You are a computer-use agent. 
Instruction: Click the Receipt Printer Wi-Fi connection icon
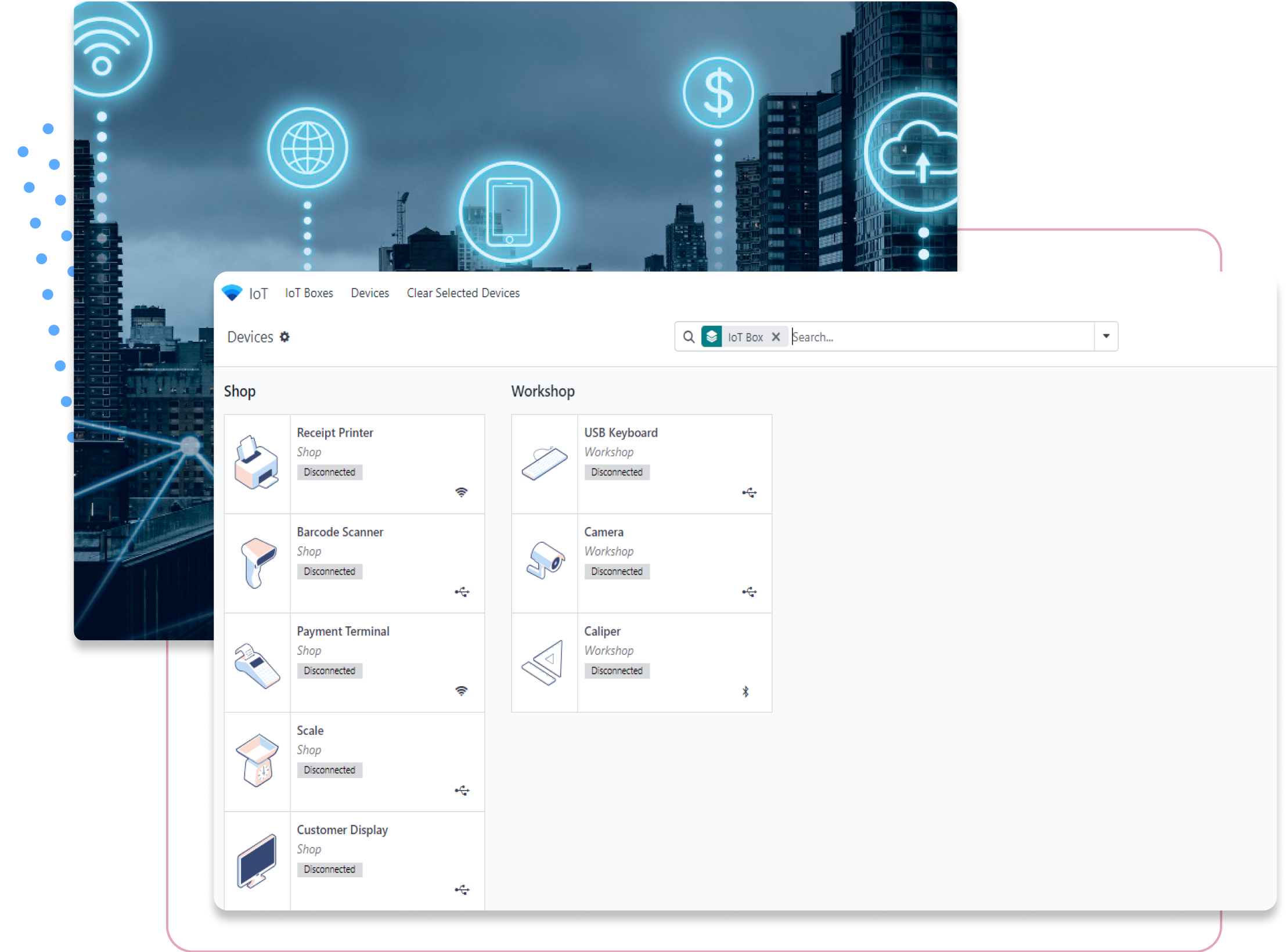tap(461, 492)
